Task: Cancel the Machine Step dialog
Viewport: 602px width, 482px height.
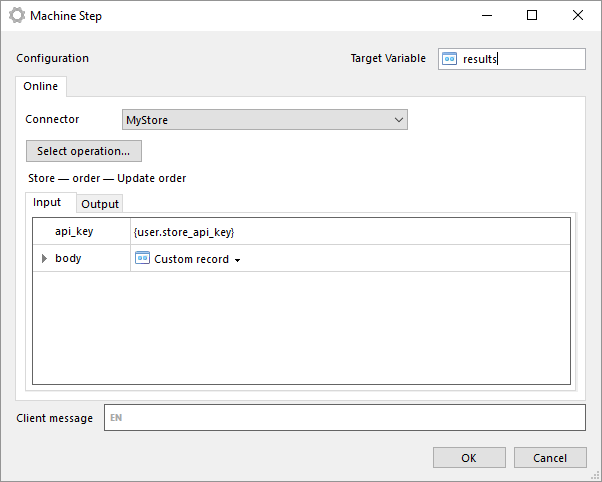Action: point(550,457)
